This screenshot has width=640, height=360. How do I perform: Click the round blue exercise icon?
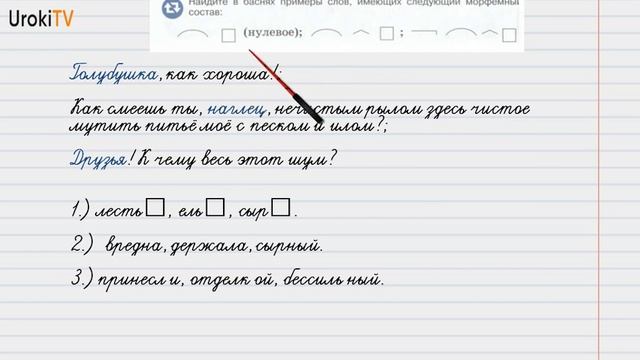172,9
